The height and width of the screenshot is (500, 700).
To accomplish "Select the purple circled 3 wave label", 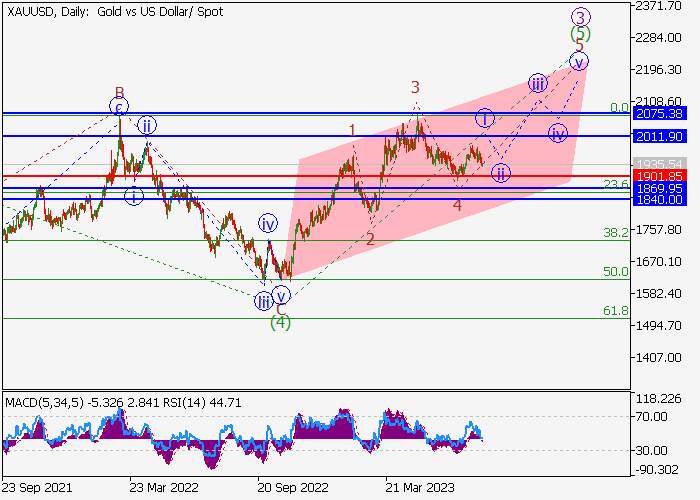I will [x=581, y=18].
